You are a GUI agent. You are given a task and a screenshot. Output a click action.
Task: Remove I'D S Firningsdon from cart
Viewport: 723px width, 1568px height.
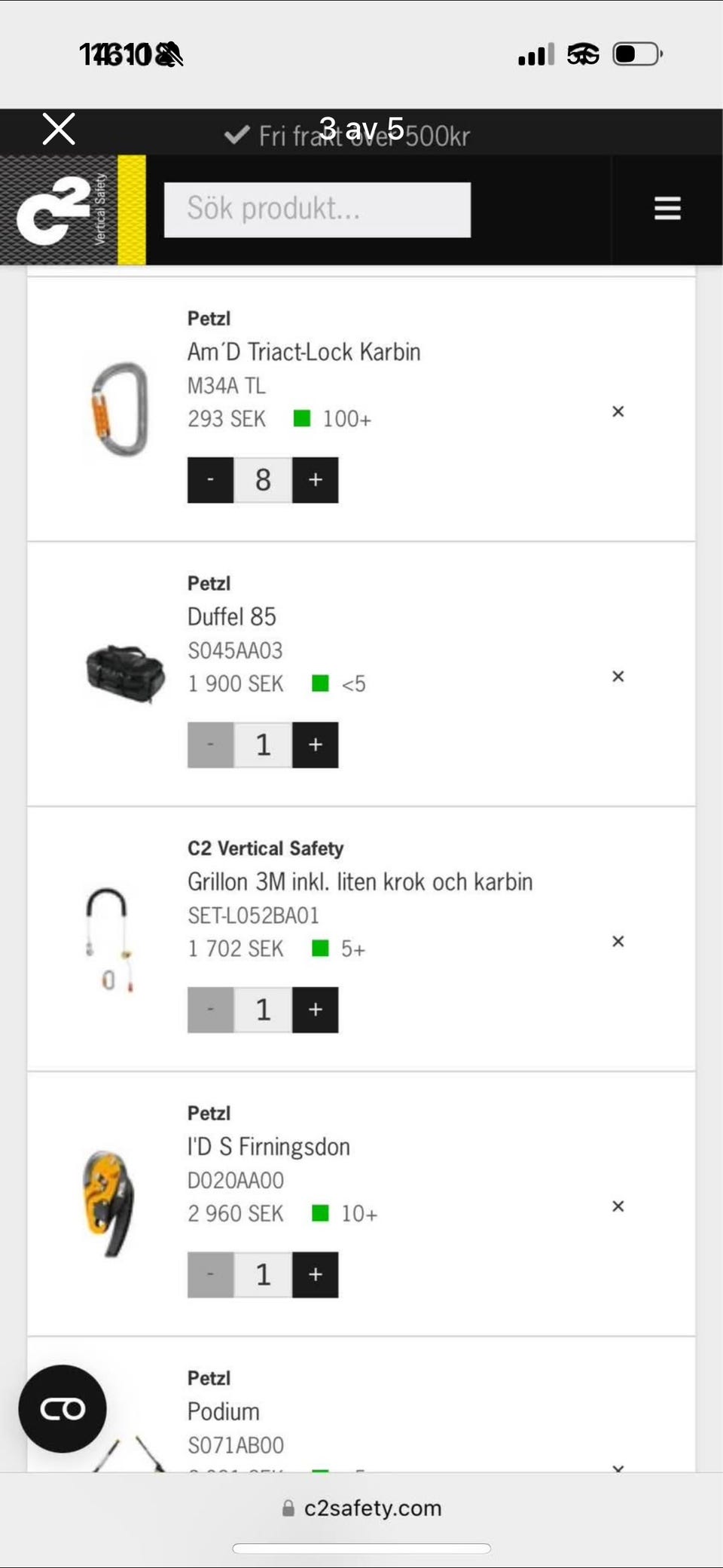pos(618,1206)
